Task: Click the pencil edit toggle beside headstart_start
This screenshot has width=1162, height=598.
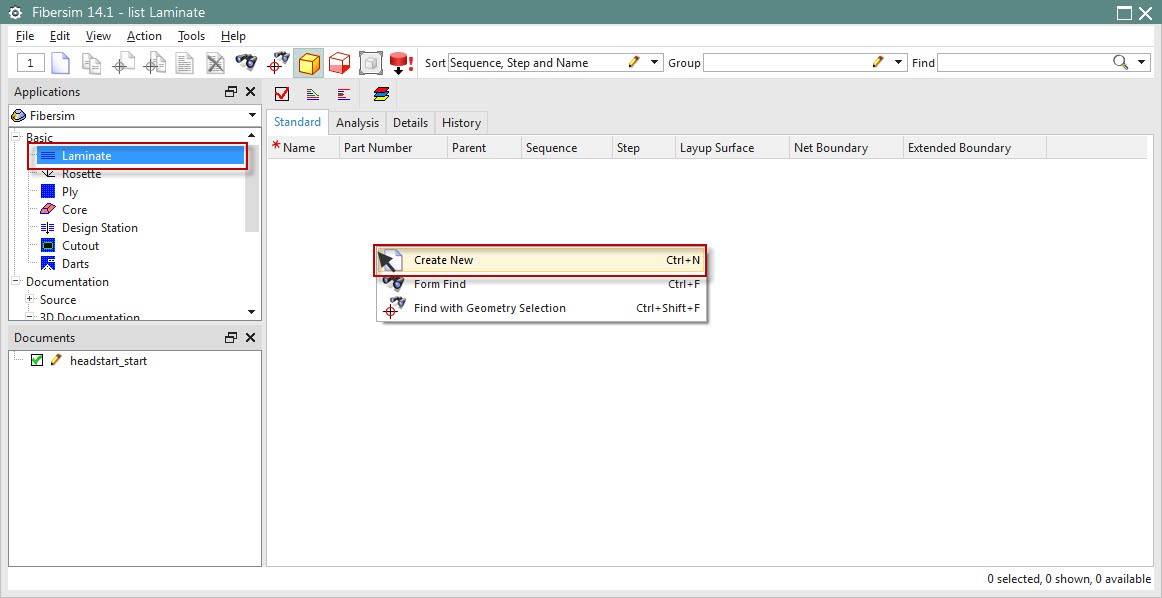Action: [54, 360]
